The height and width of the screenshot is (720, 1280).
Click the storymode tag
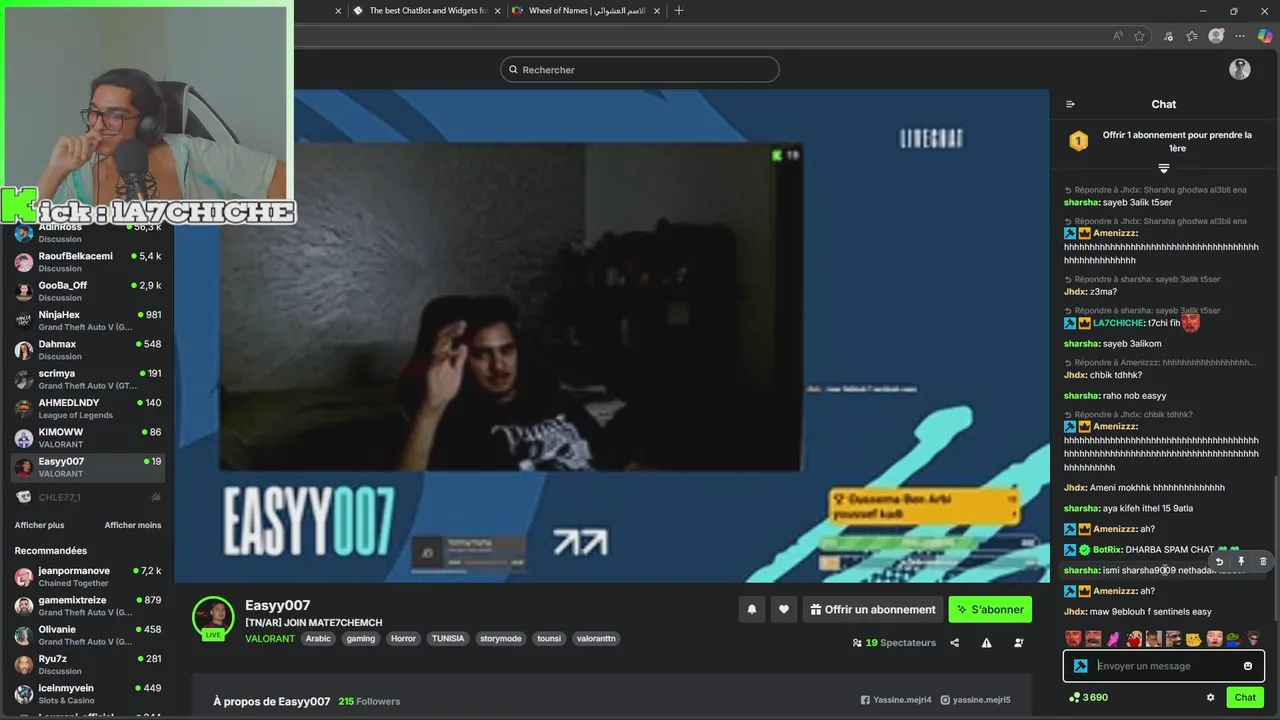click(x=501, y=638)
